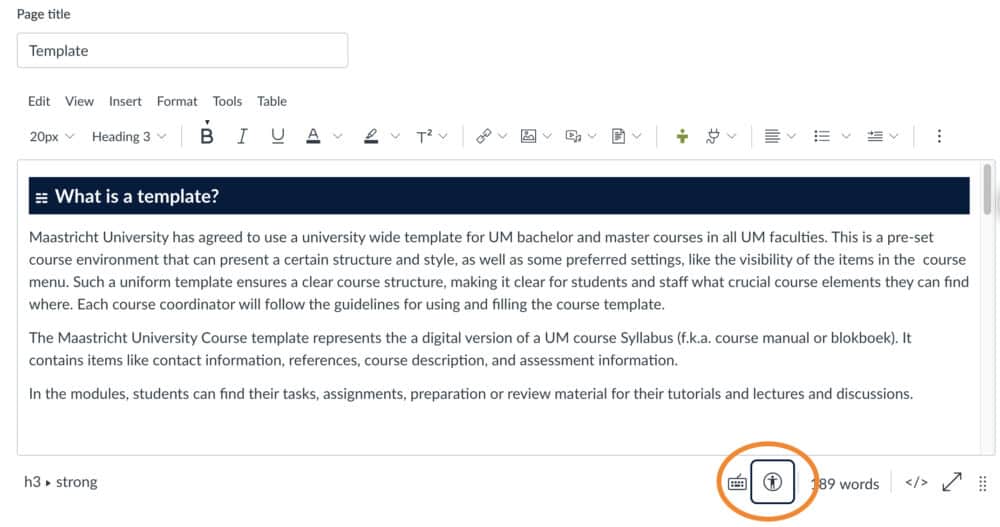Expand the apps plug options arrow

pos(732,136)
